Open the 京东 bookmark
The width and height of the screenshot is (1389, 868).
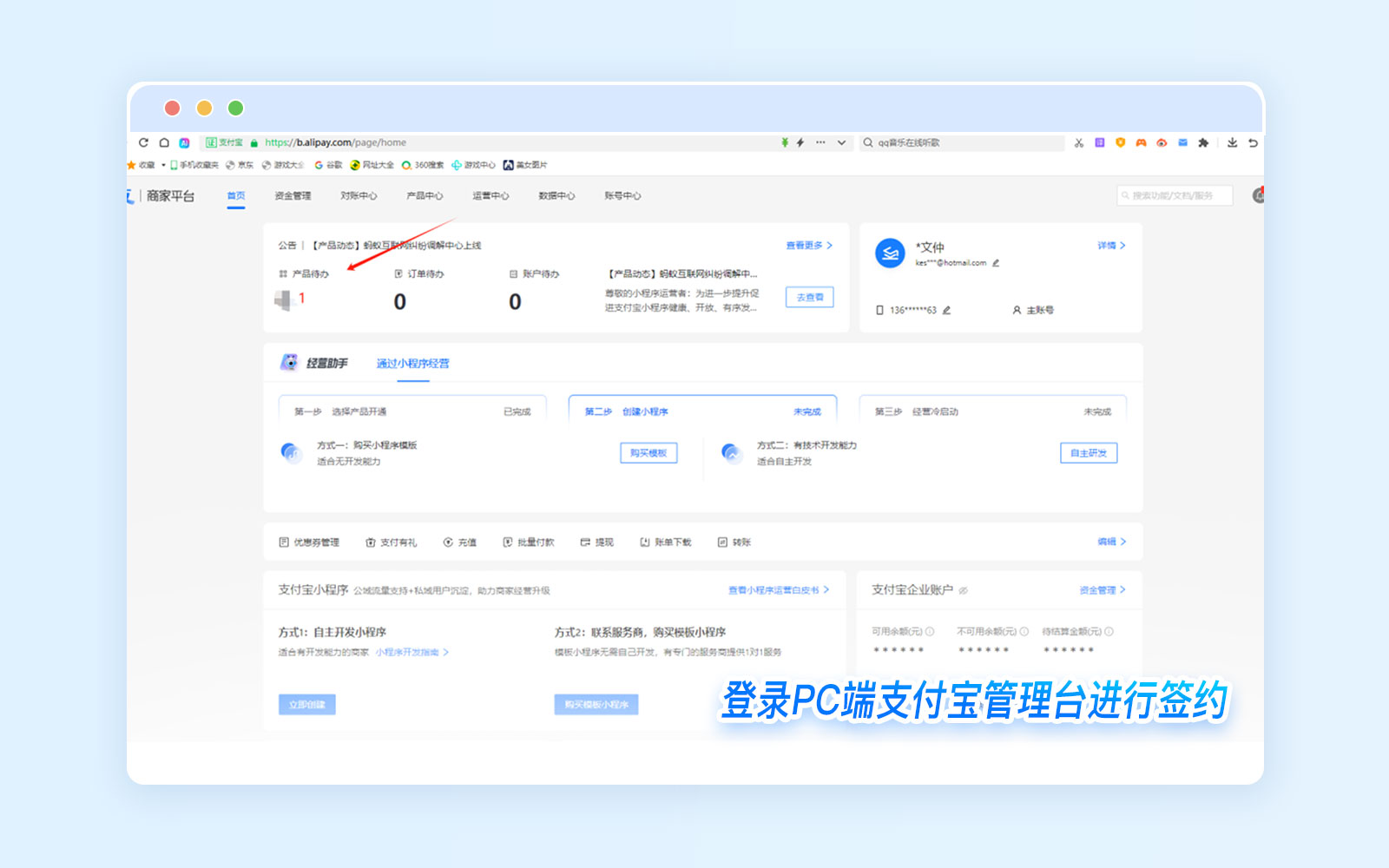[x=240, y=165]
